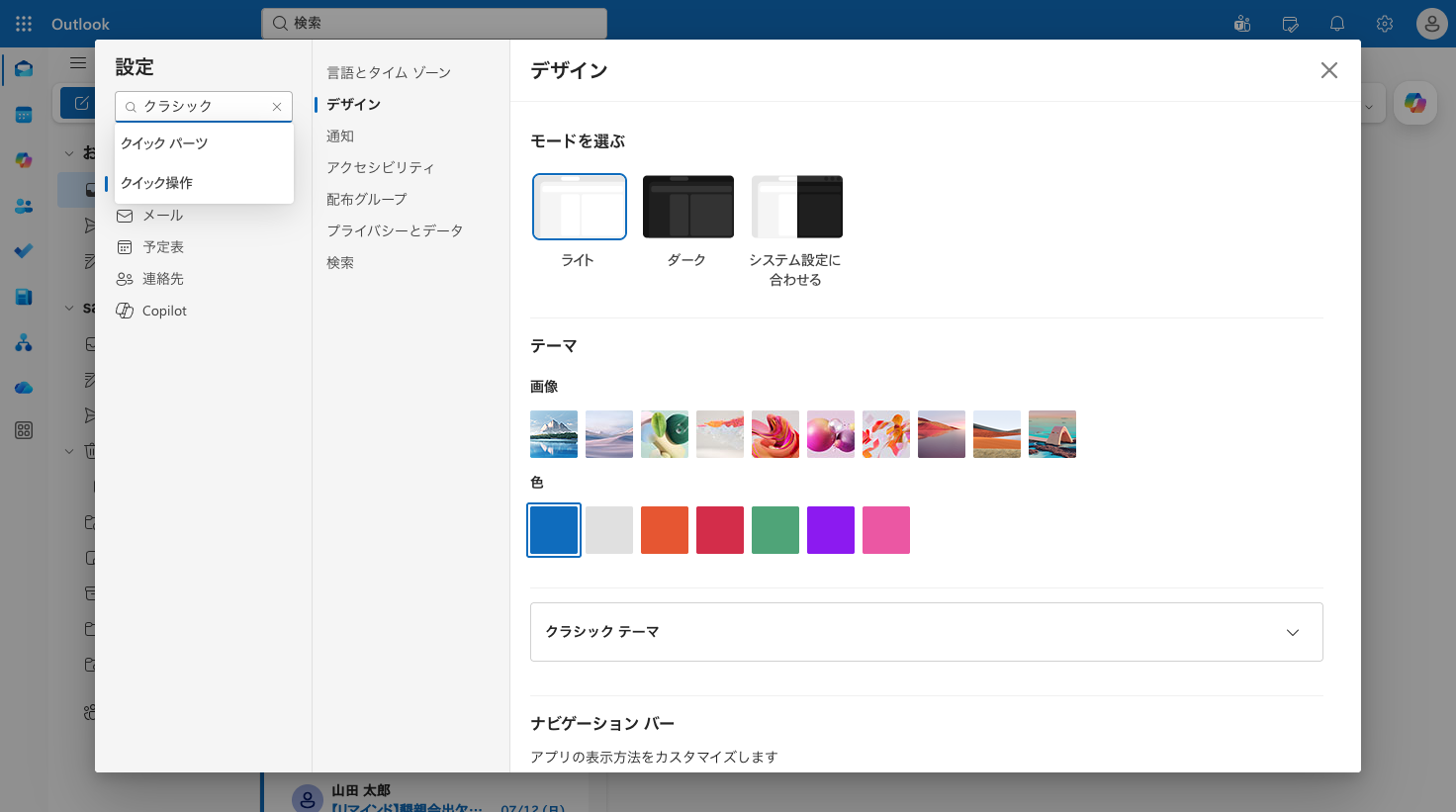
Task: Focus the settings search field with クラシック
Action: [x=204, y=107]
